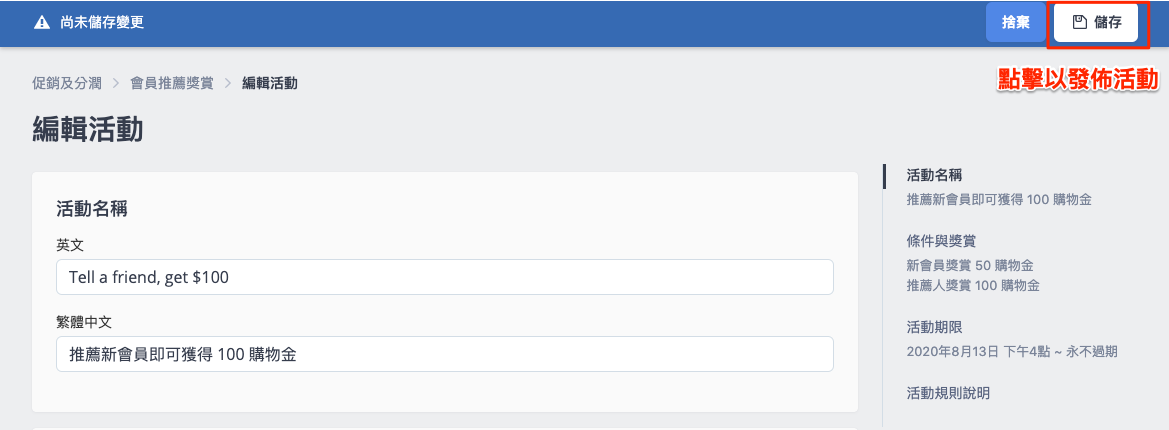
Task: Click the 捨棄 discard button
Action: pos(1015,22)
